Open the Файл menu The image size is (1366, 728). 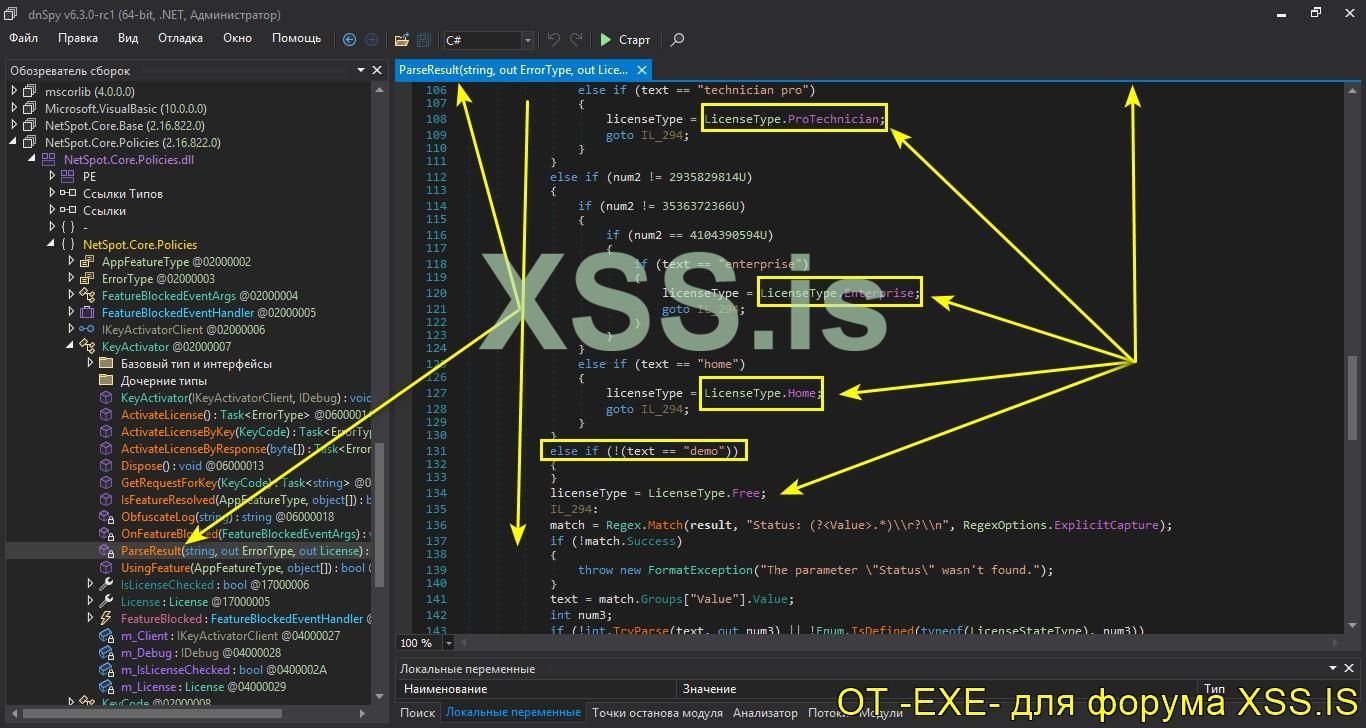tap(24, 38)
